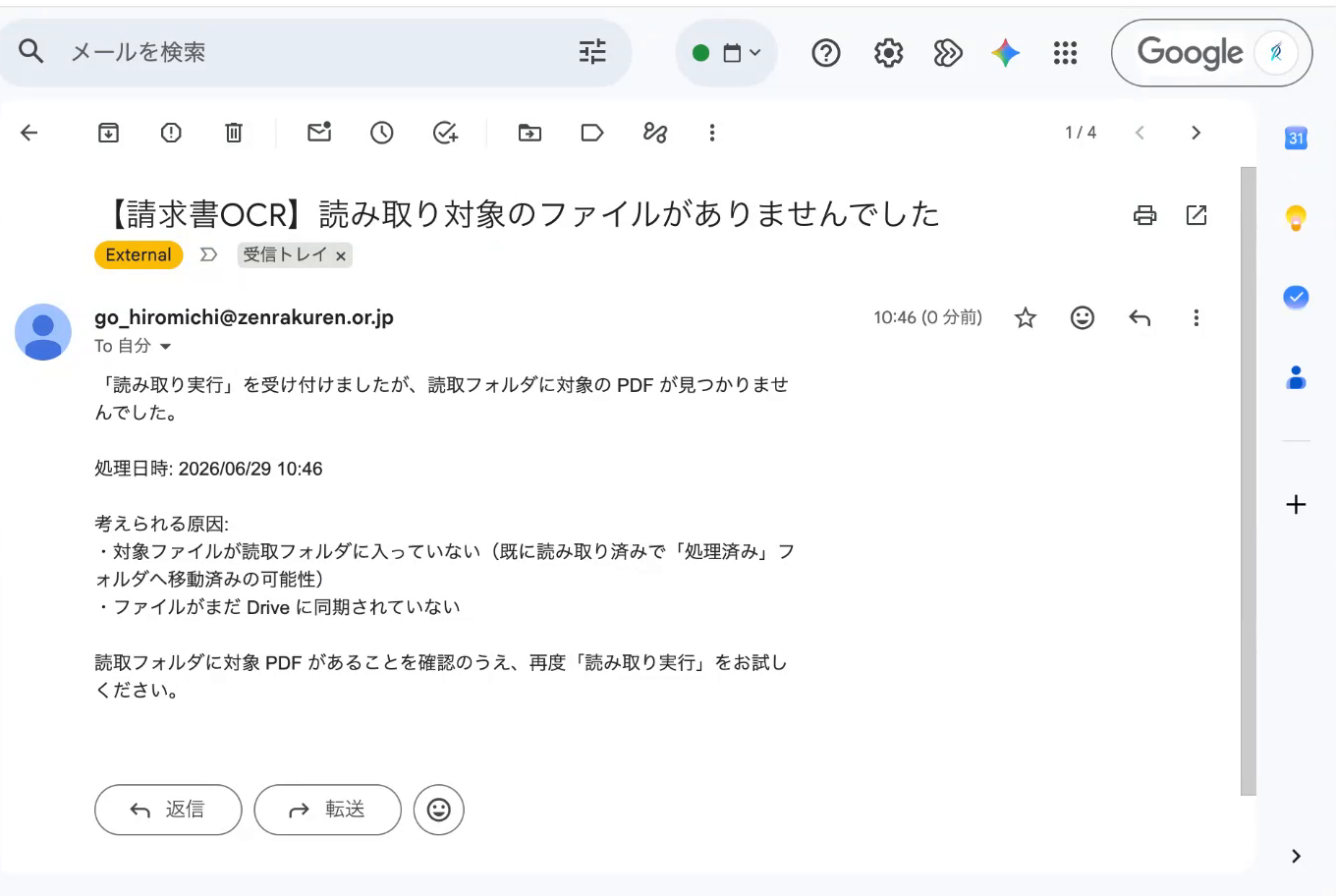Open Google Calendar in side panel
The height and width of the screenshot is (896, 1336).
[1296, 139]
